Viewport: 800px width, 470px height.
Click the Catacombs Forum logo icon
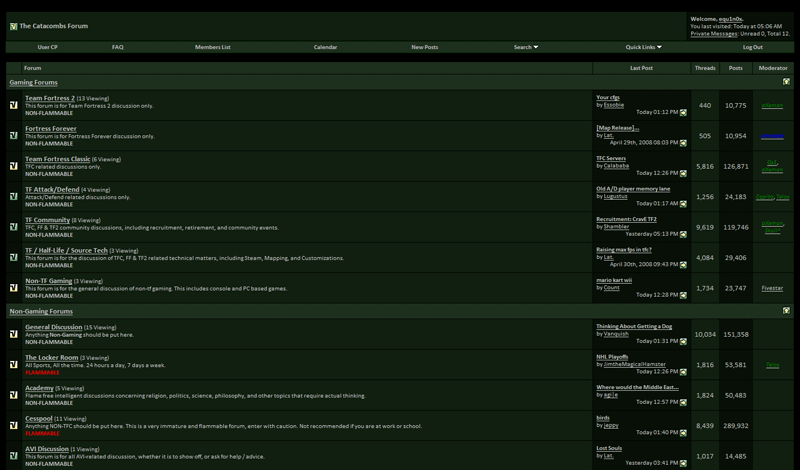13,27
